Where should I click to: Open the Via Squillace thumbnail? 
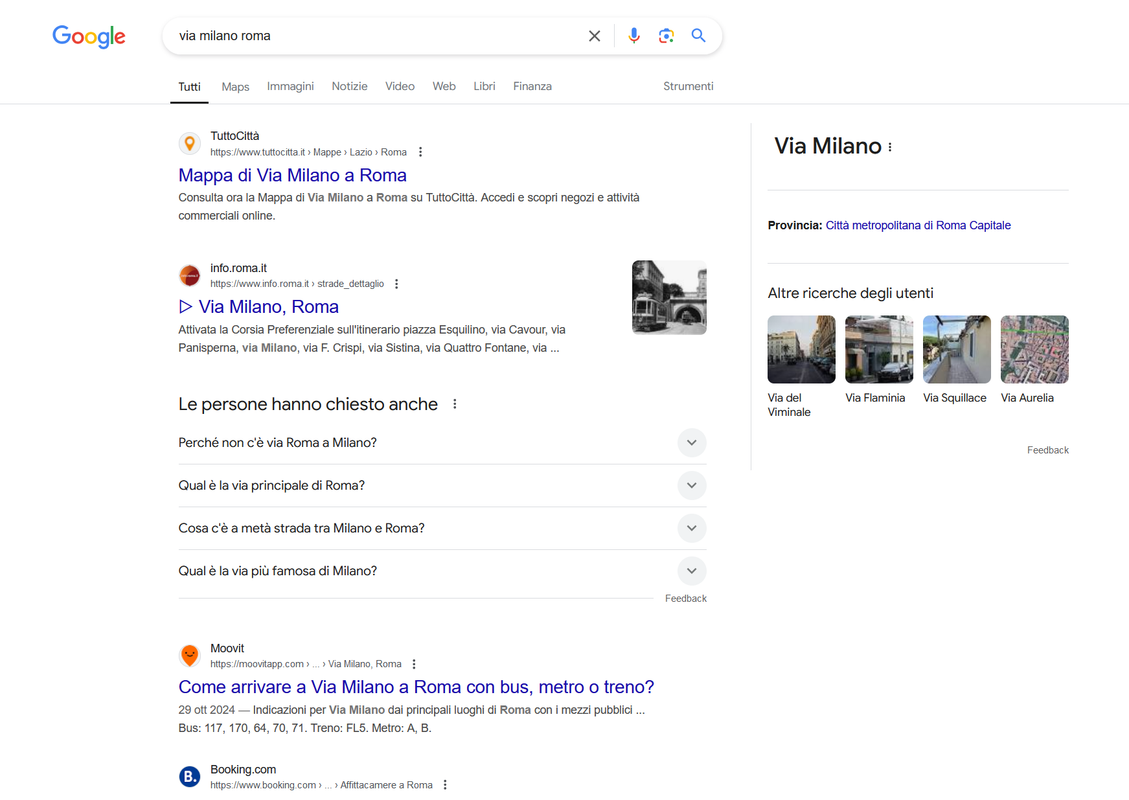pos(957,349)
